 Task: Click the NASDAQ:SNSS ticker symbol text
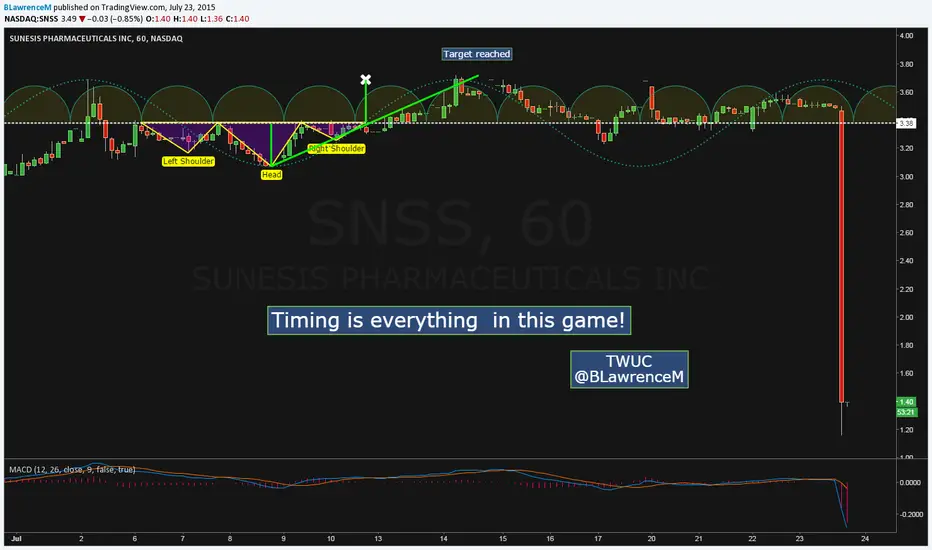[x=31, y=18]
